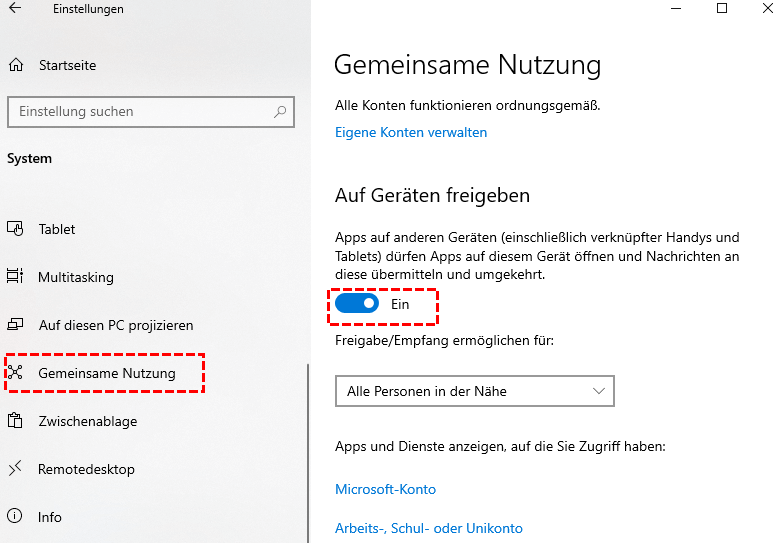The height and width of the screenshot is (543, 783).
Task: Click the Tablet icon in sidebar
Action: [15, 229]
